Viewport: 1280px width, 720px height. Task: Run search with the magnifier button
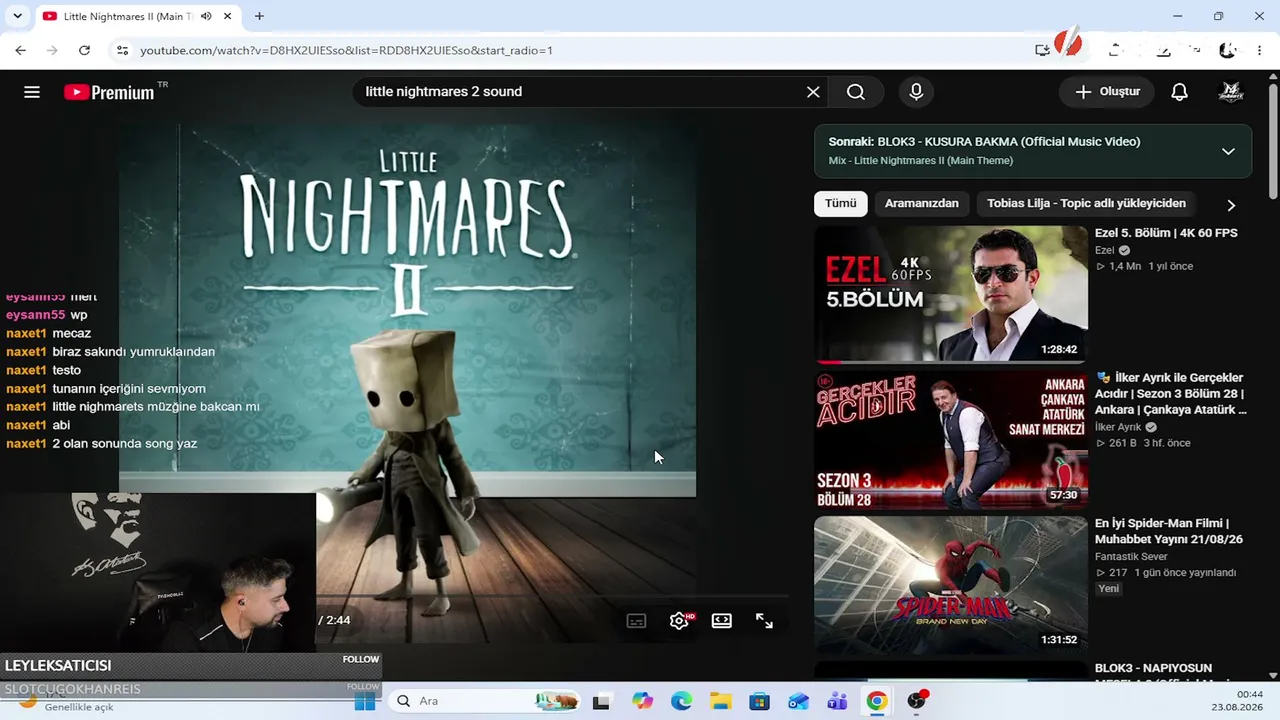(x=856, y=92)
